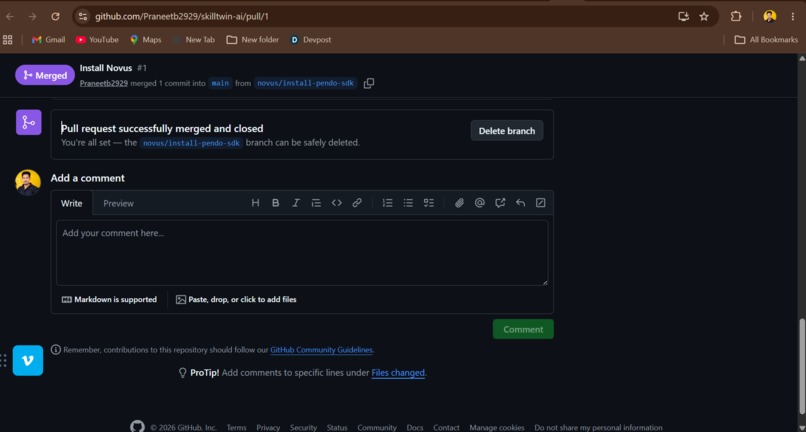Open Contact link in footer
This screenshot has height=432, width=806.
click(x=446, y=427)
